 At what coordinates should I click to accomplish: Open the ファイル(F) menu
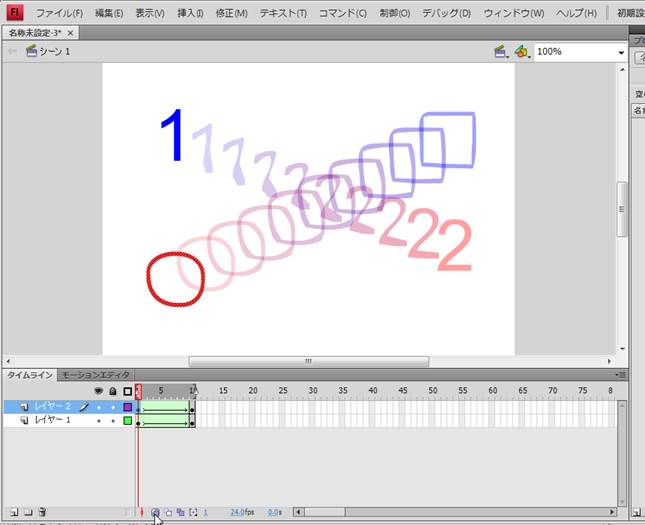[59, 13]
